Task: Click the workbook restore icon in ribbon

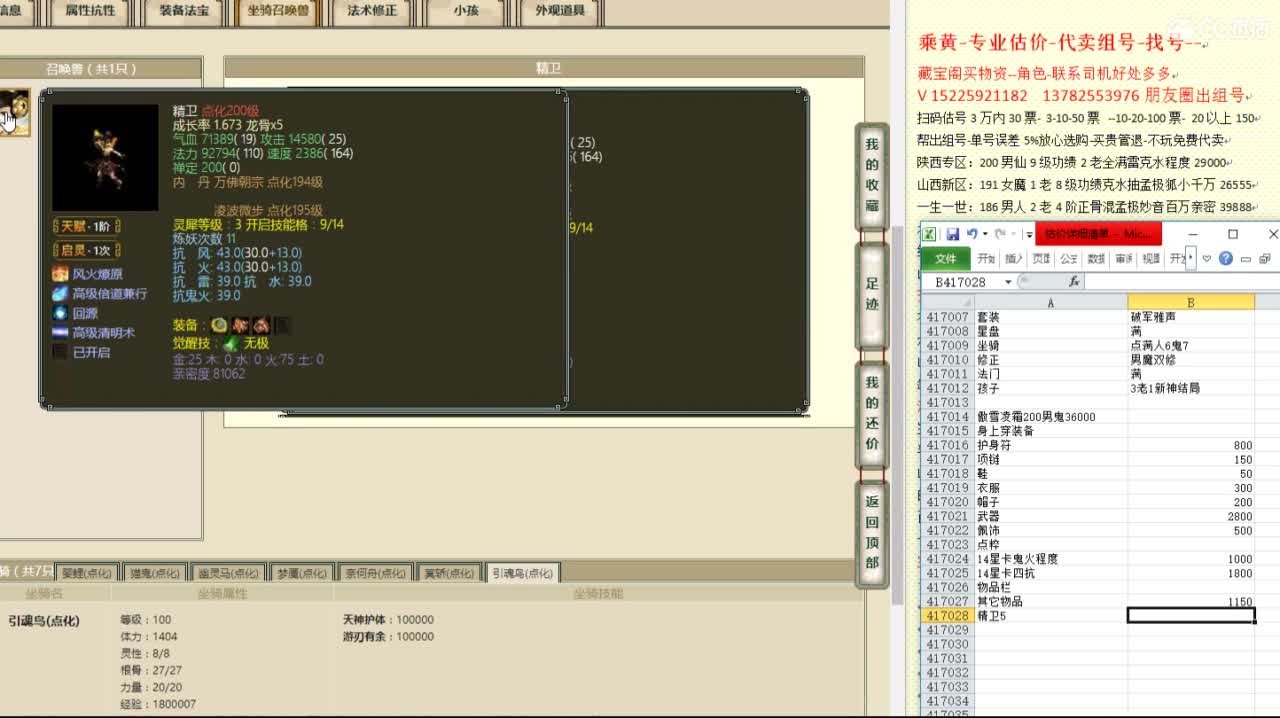Action: click(x=1265, y=259)
